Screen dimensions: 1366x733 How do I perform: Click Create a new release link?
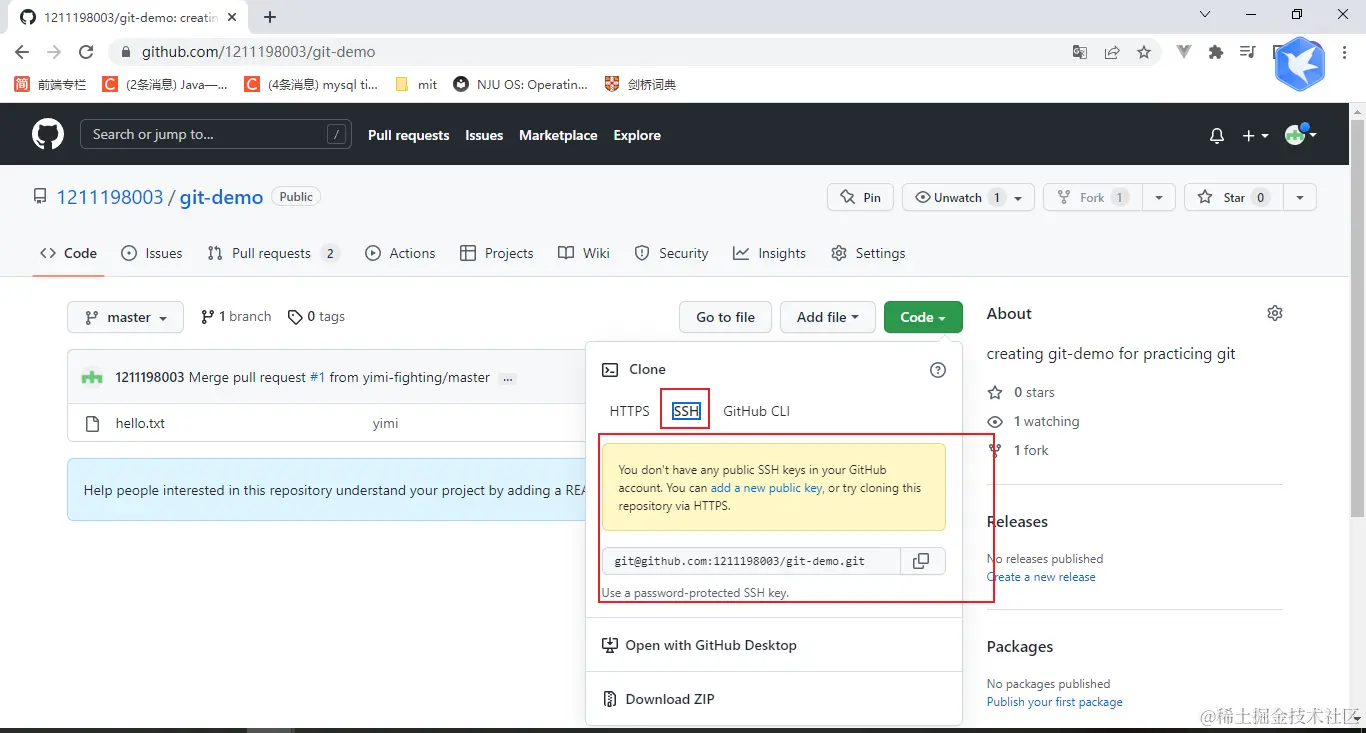tap(1041, 577)
